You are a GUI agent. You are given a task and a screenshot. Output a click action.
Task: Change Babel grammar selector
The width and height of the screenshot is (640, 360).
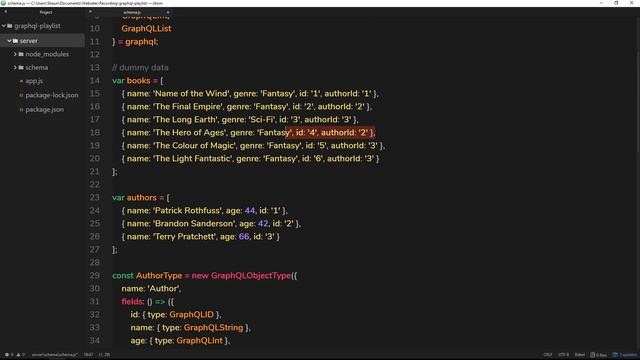tap(580, 355)
